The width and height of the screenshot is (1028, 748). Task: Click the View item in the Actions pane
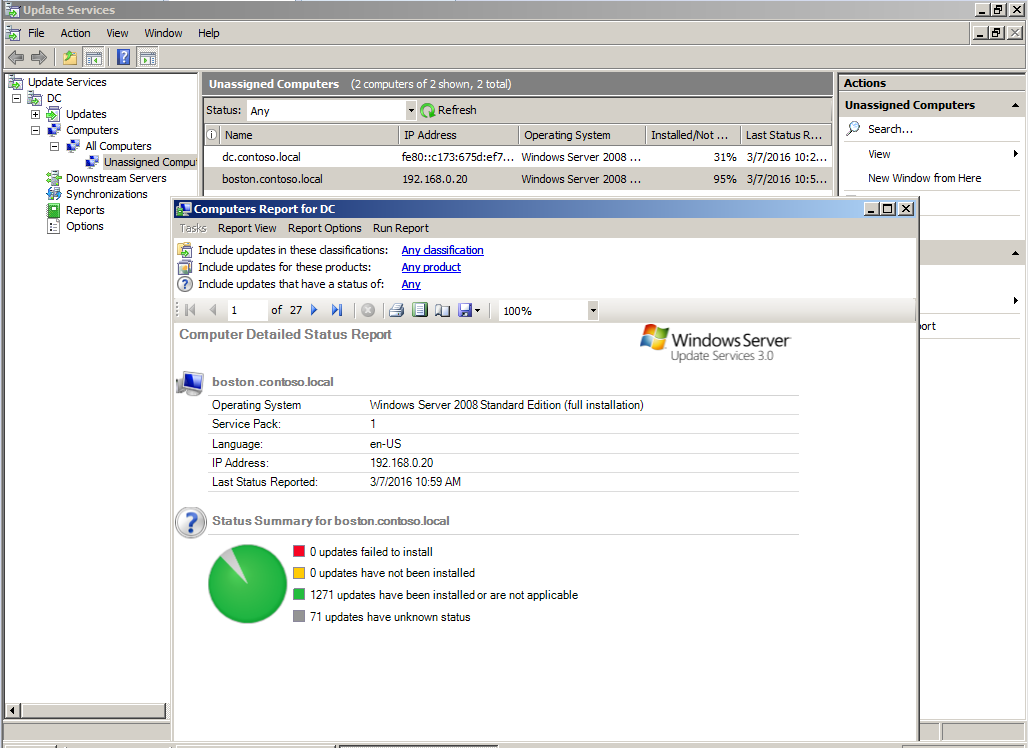(879, 154)
